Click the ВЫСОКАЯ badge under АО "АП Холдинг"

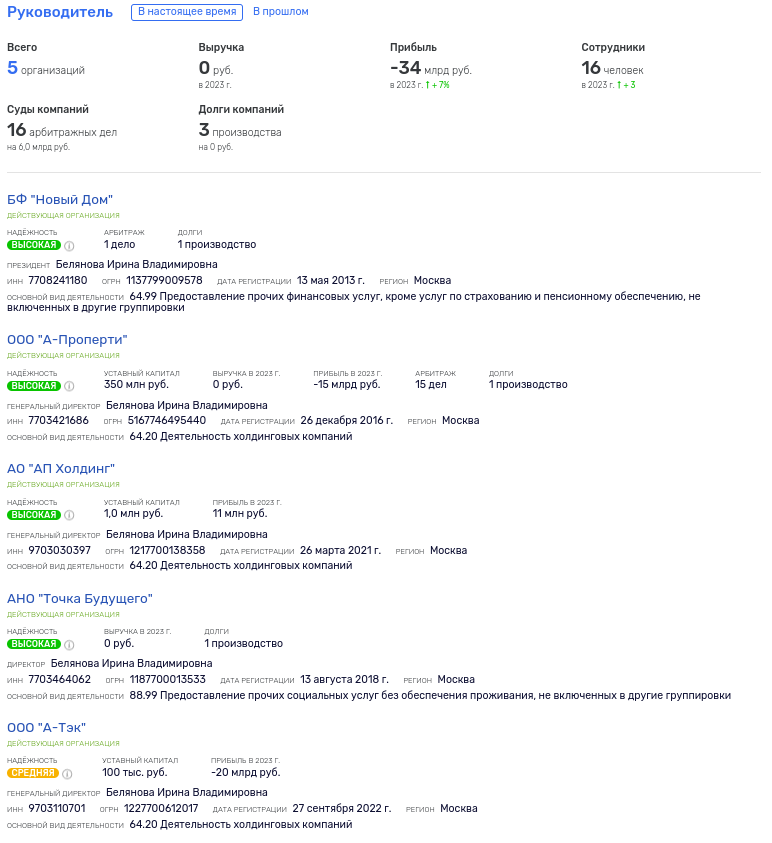point(34,515)
